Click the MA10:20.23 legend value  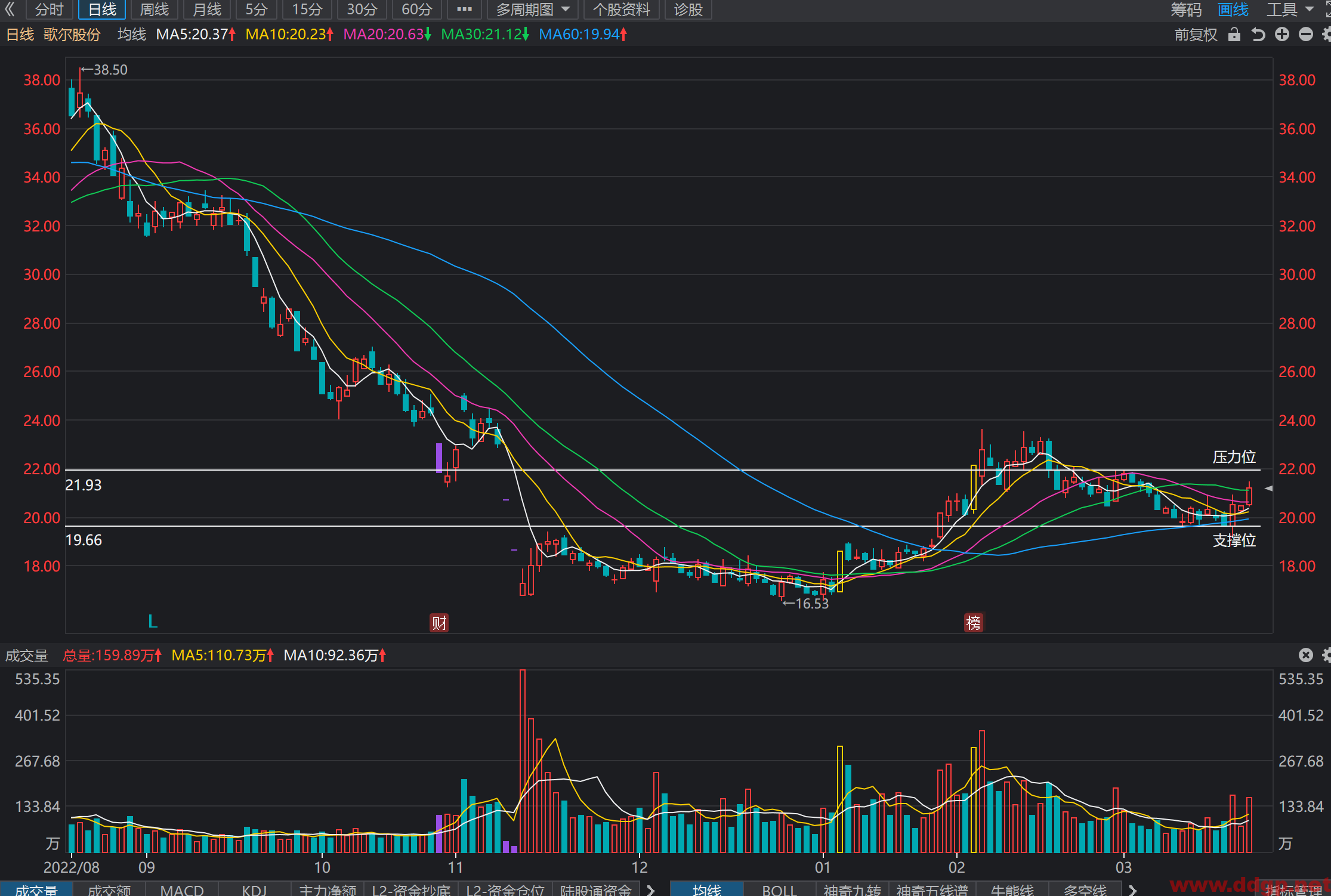(289, 35)
